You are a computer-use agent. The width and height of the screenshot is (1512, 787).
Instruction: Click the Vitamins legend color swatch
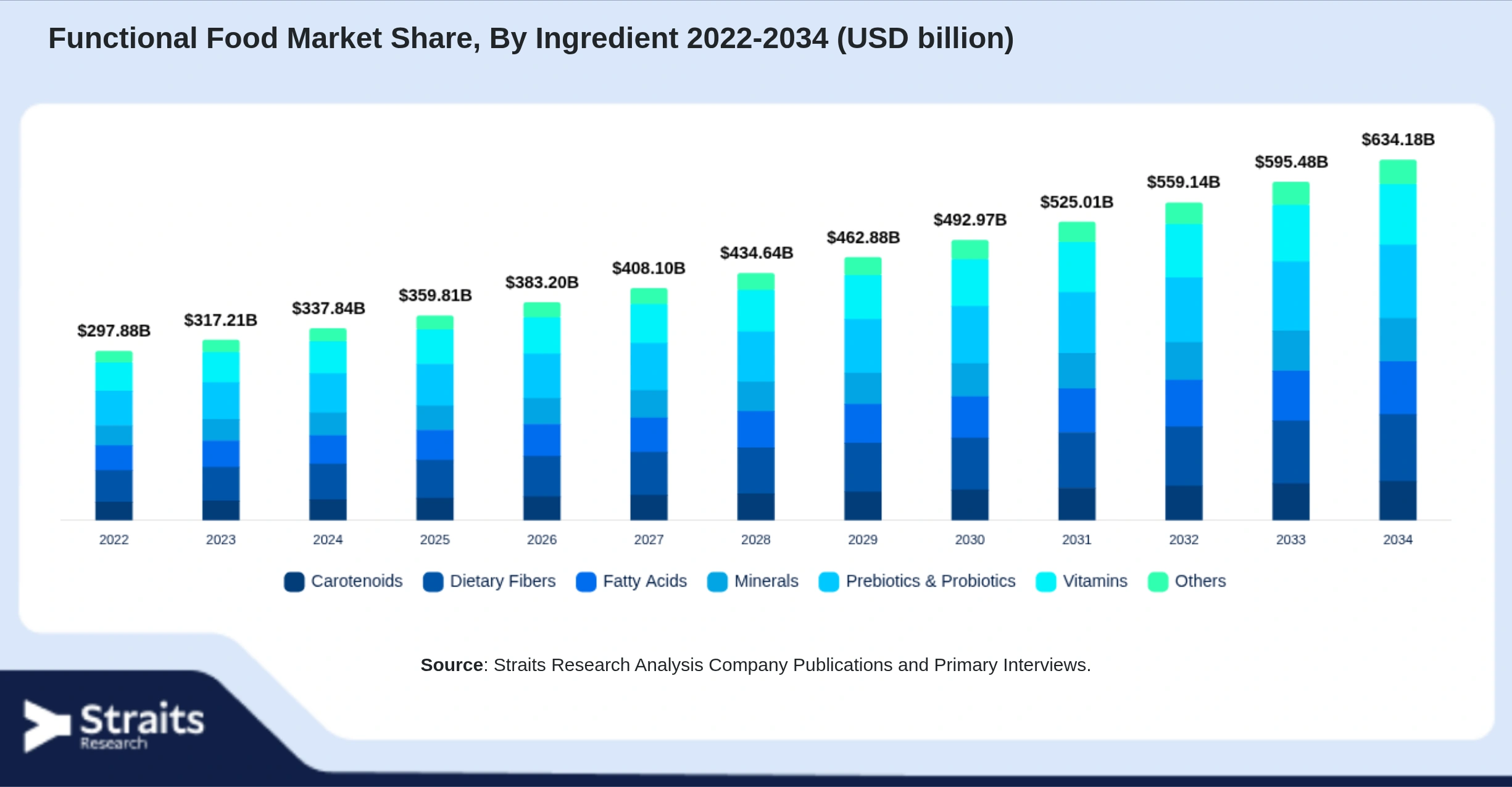[x=1046, y=582]
